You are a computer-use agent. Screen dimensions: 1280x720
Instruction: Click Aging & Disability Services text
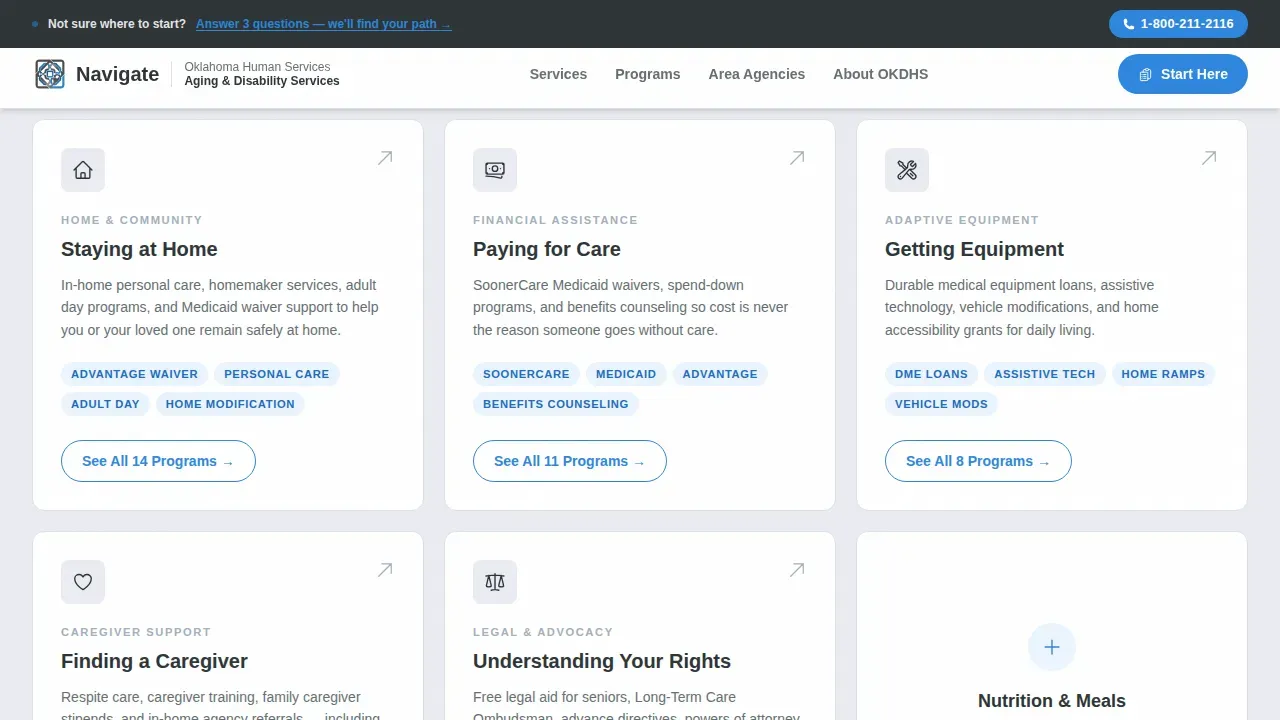pos(262,81)
